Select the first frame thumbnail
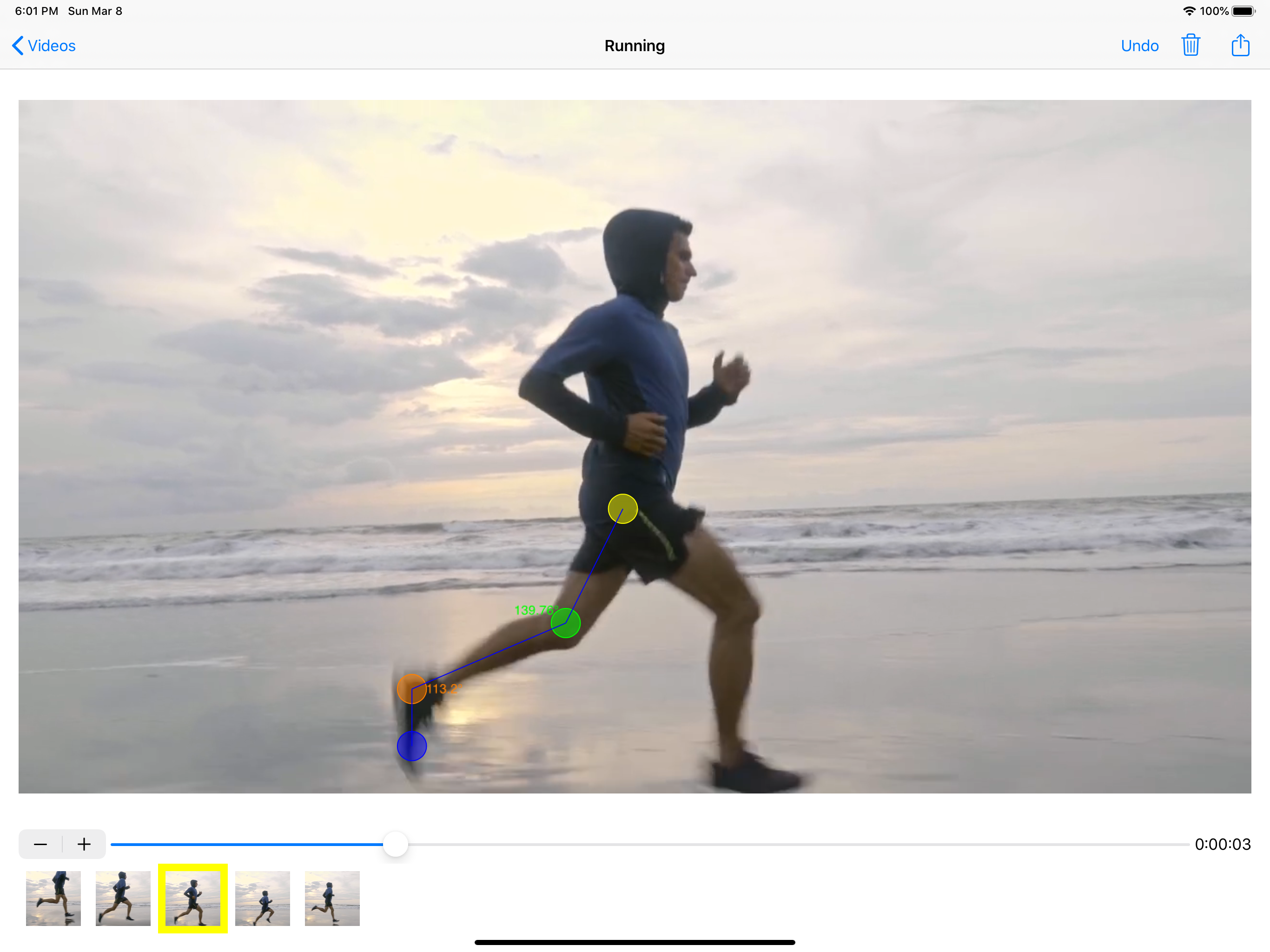1270x952 pixels. coord(53,899)
